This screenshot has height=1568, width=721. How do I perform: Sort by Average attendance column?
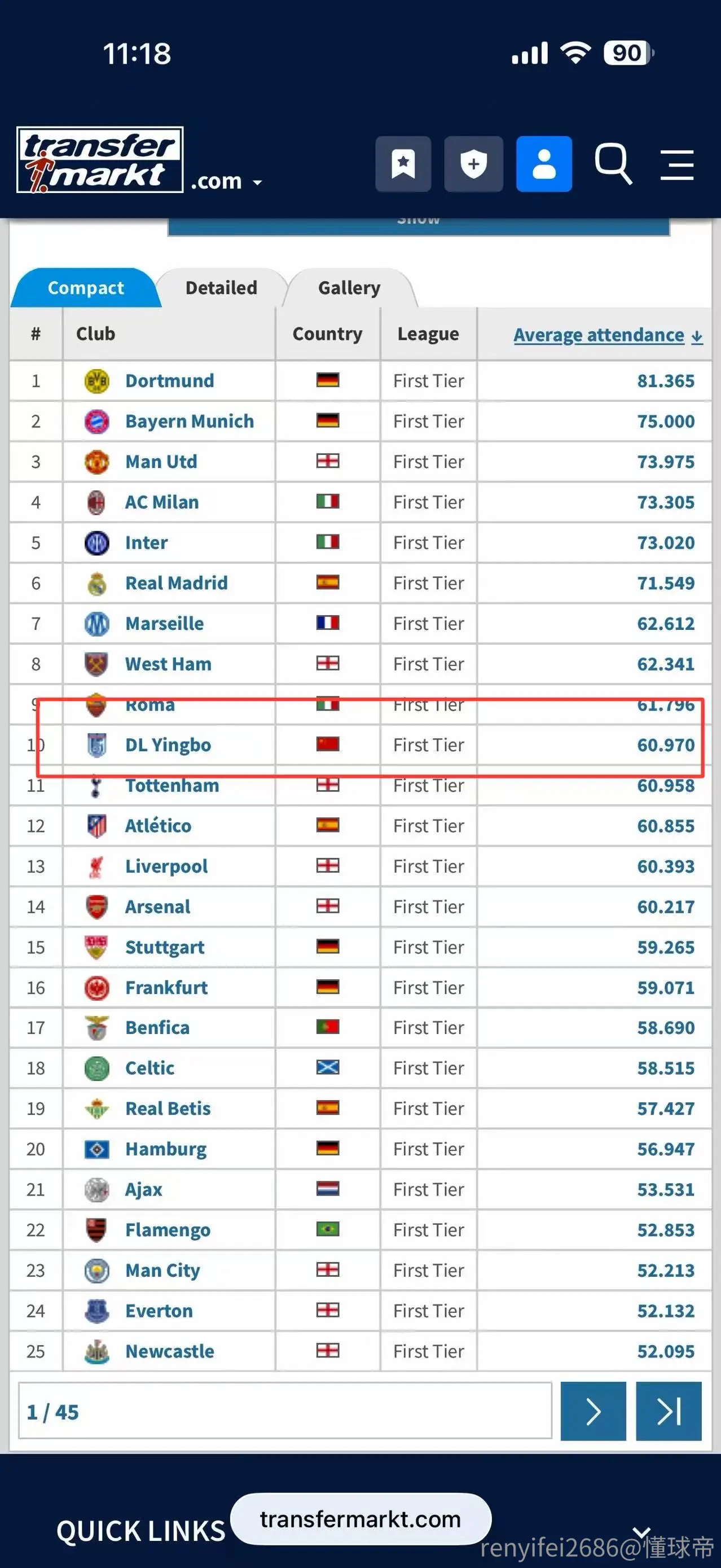click(x=608, y=335)
